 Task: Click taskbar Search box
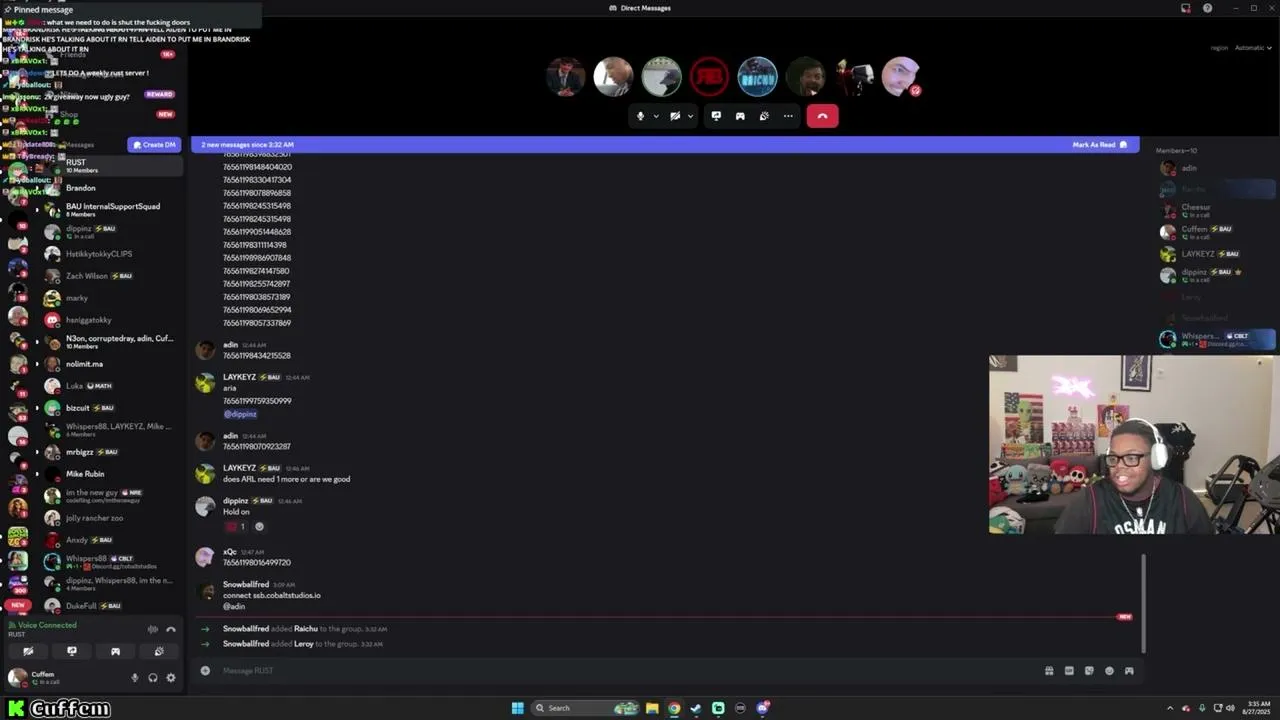pos(586,708)
